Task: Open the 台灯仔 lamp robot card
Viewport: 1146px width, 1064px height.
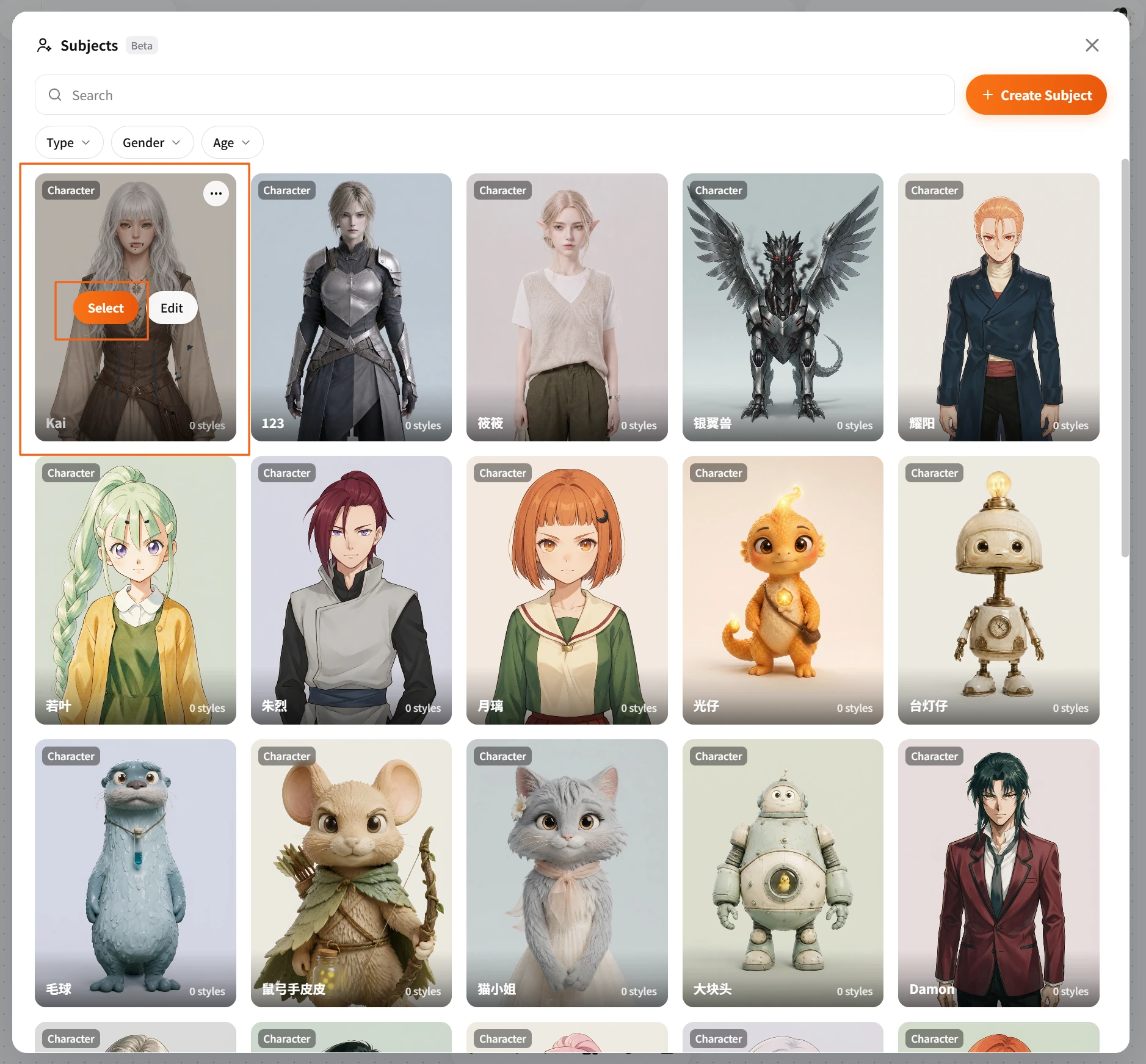Action: coord(998,590)
